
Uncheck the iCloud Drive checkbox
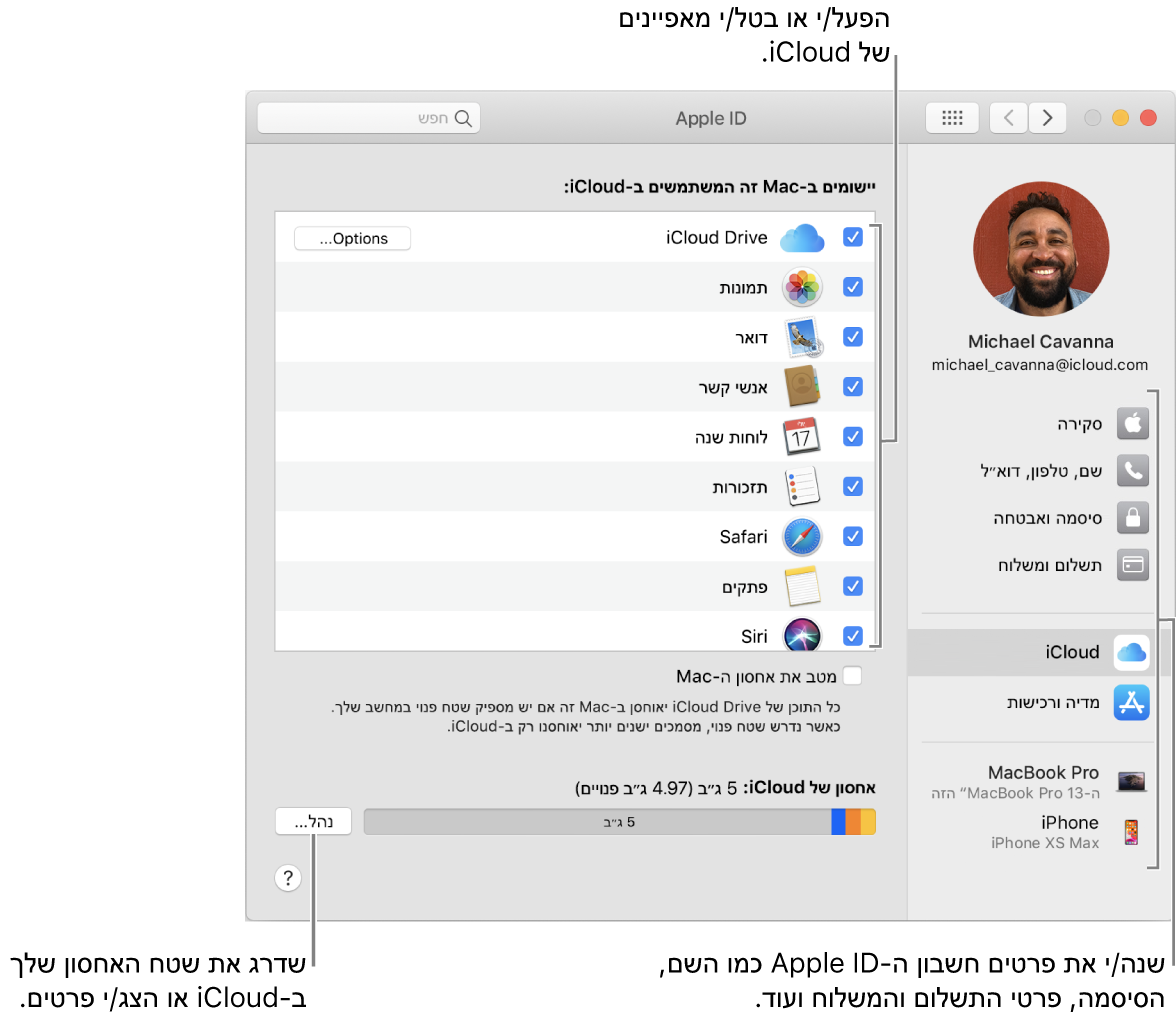pyautogui.click(x=853, y=237)
